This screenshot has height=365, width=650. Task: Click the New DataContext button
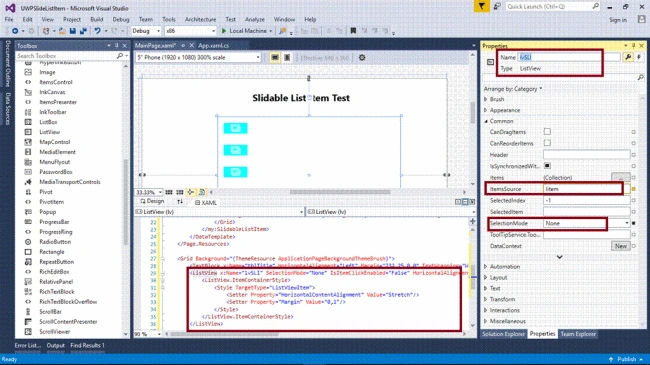[x=621, y=246]
